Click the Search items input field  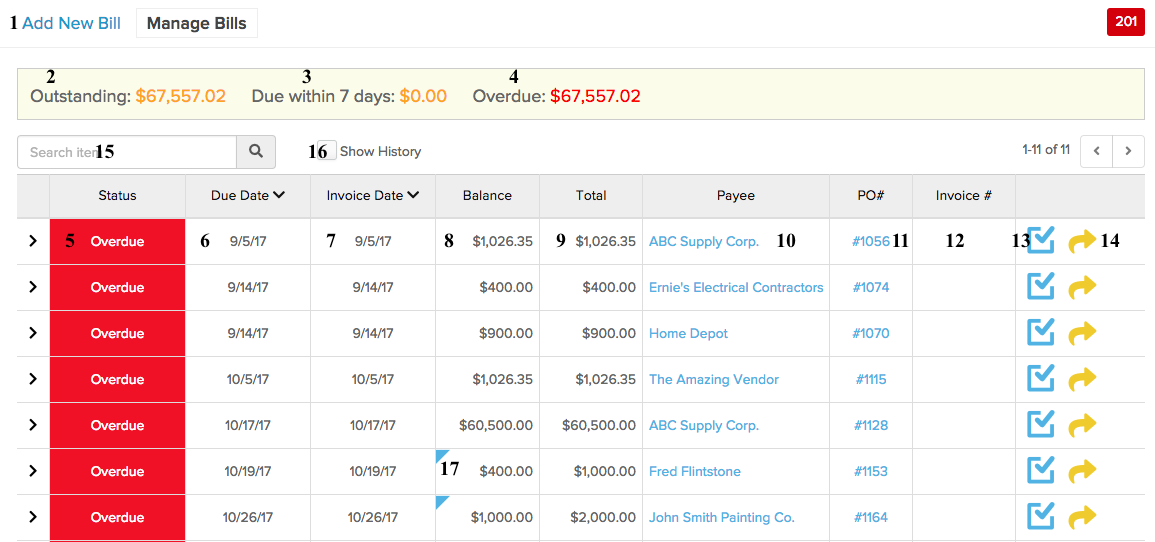point(127,152)
